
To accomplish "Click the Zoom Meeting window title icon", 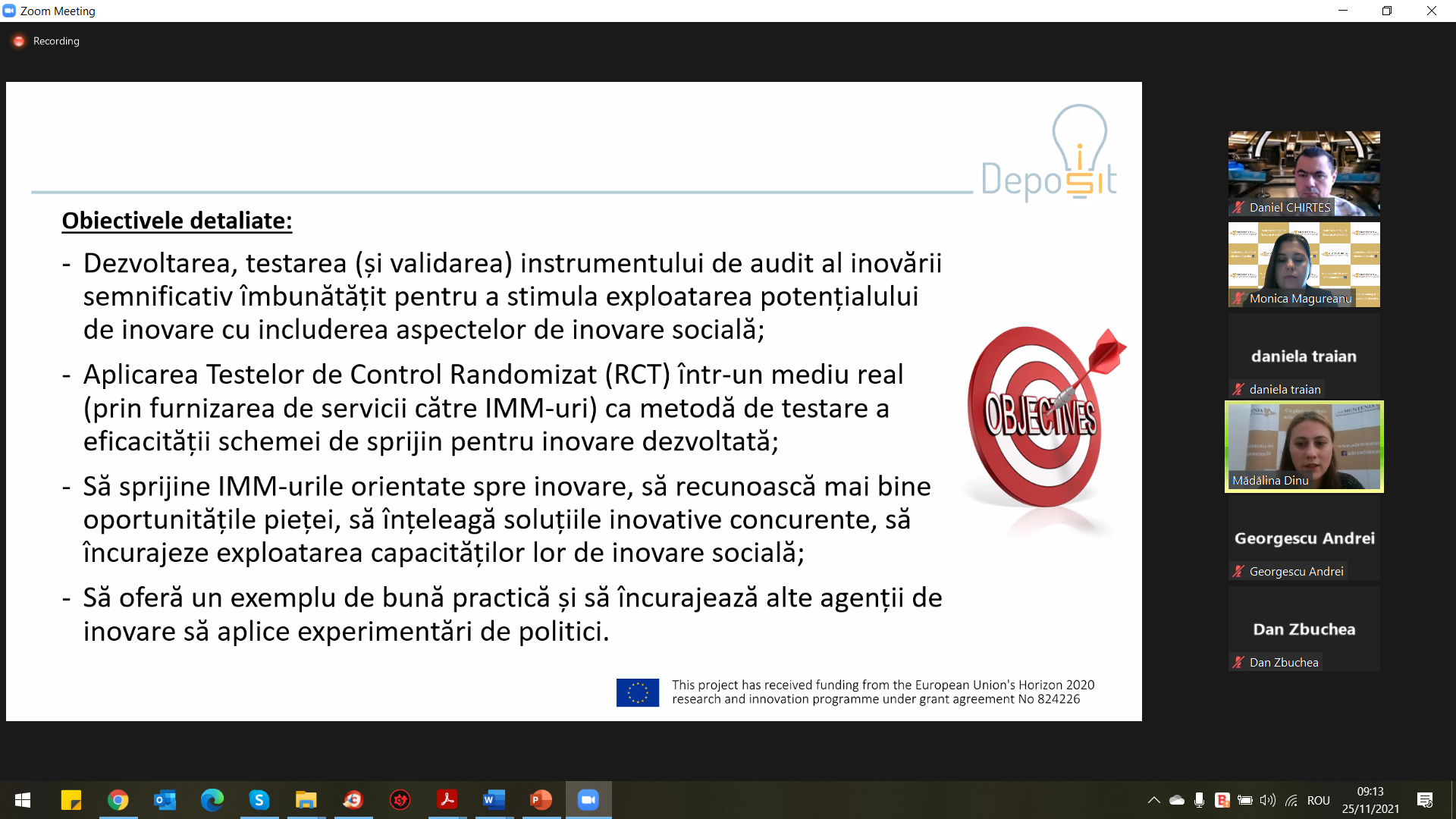I will pyautogui.click(x=9, y=11).
